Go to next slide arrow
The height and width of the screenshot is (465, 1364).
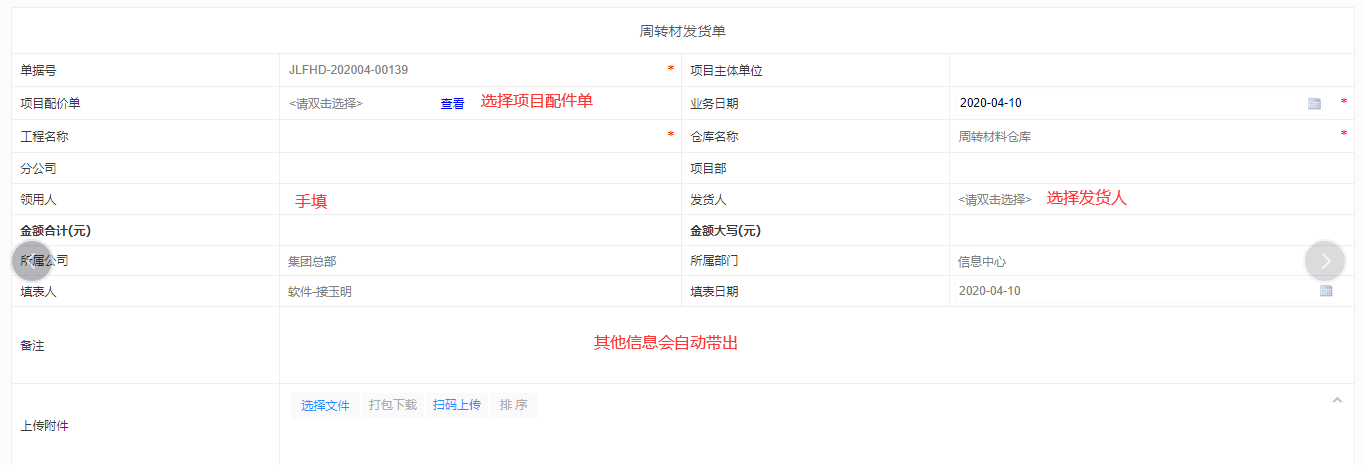click(1325, 261)
